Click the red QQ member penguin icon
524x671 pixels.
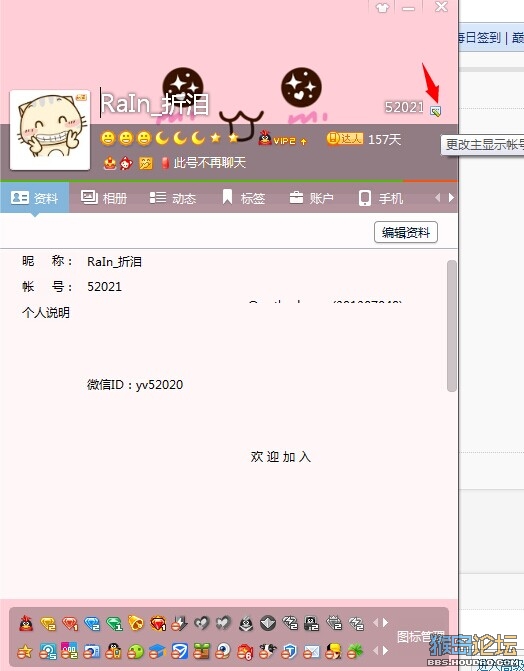point(27,623)
